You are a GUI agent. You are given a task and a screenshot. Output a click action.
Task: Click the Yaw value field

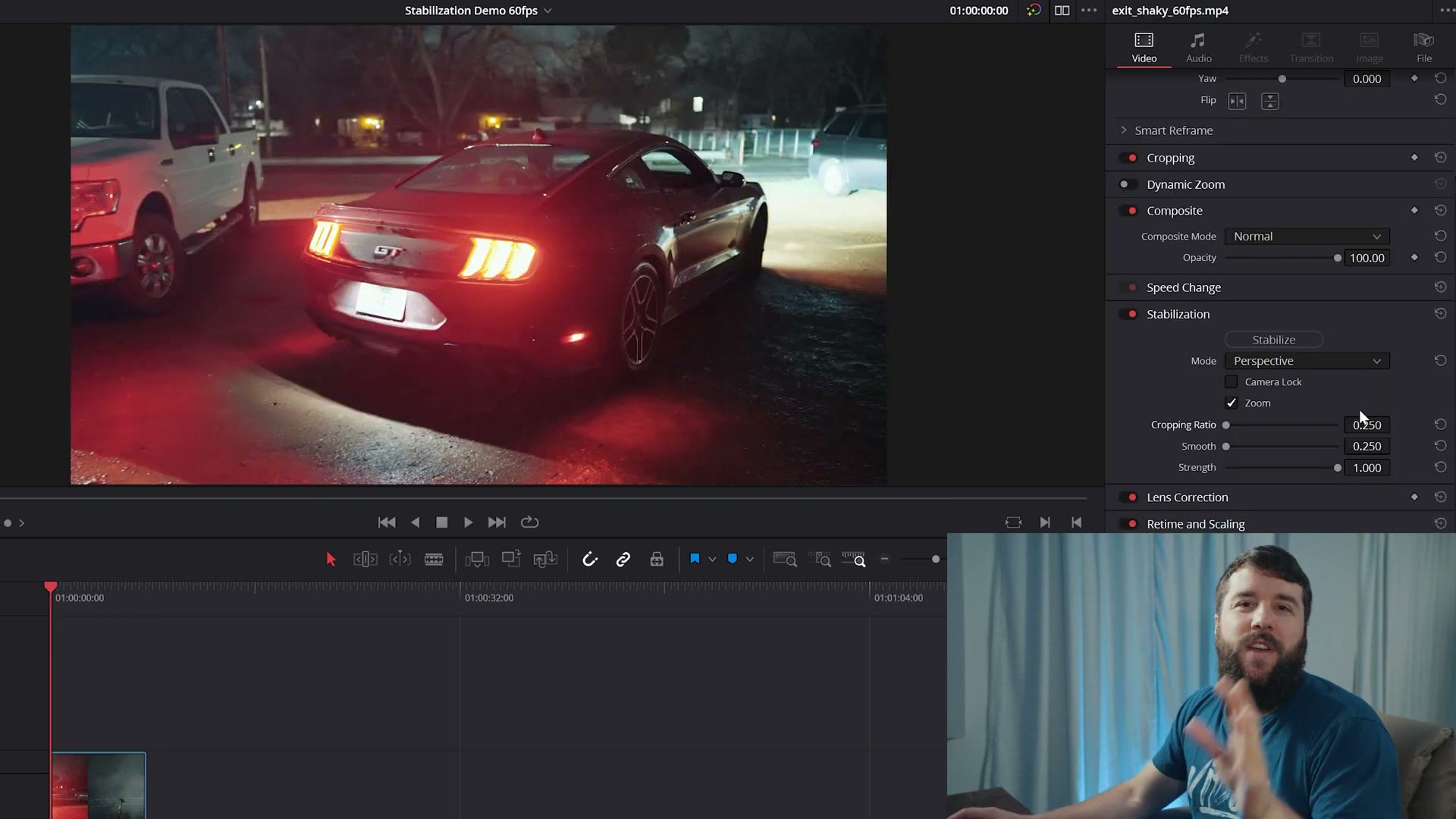pyautogui.click(x=1367, y=79)
